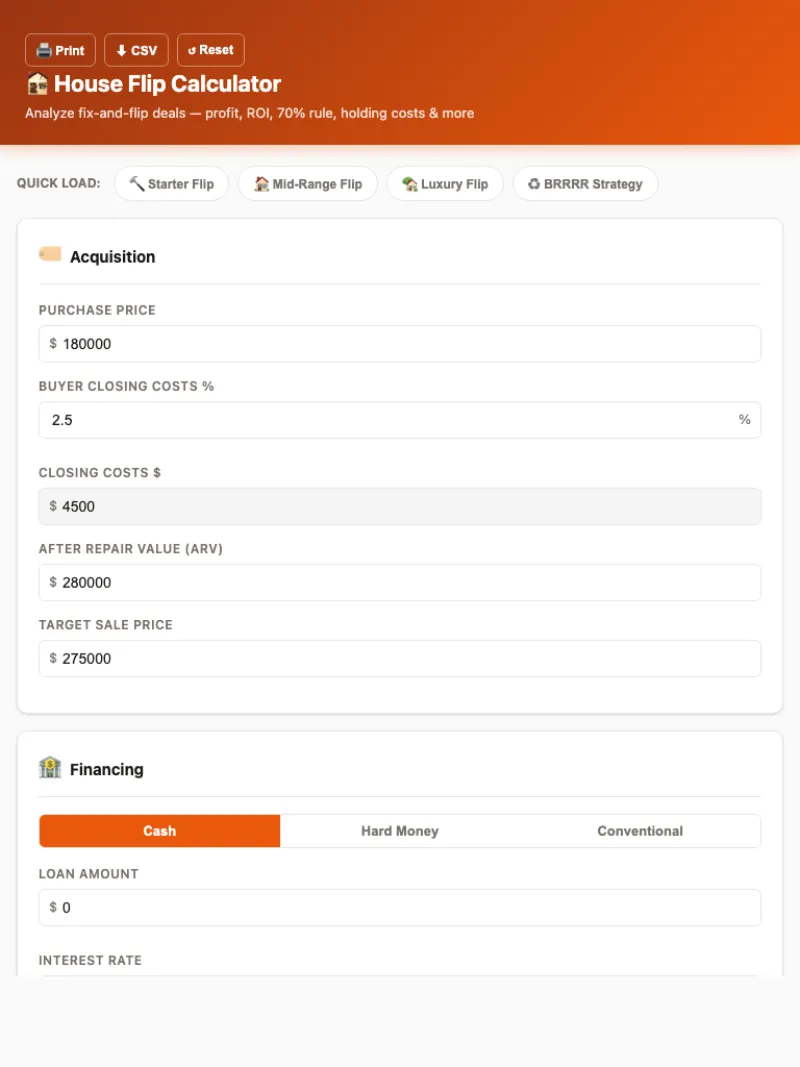Load the Mid-Range Flip preset
The width and height of the screenshot is (800, 1067).
307,184
